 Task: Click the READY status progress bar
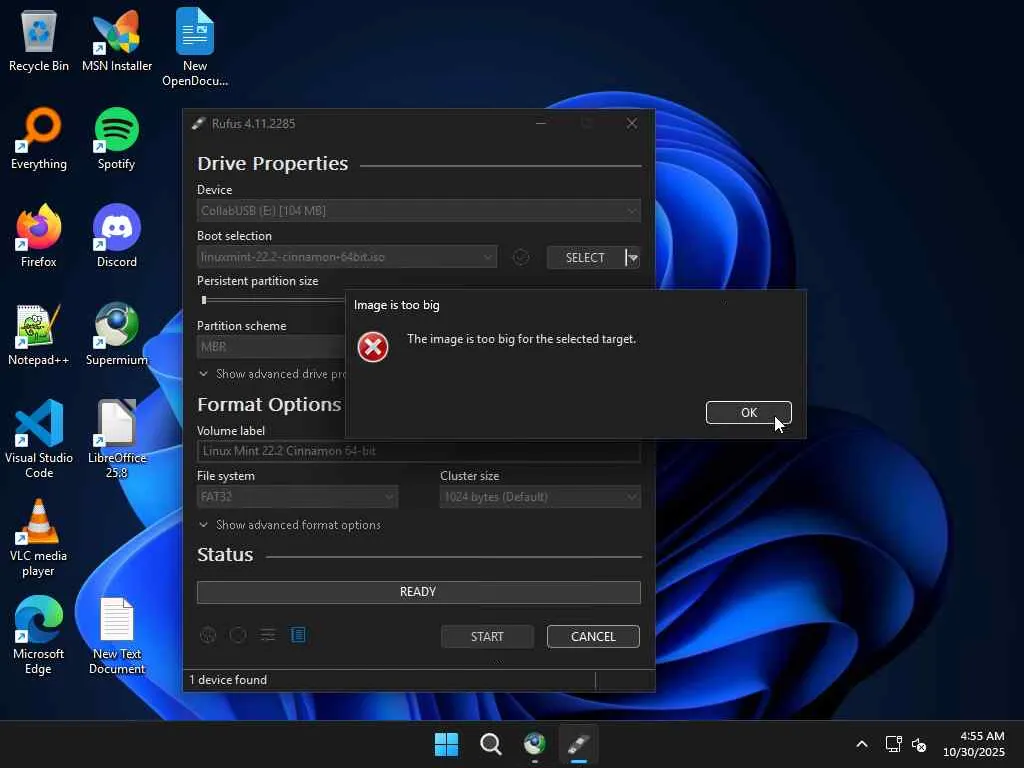419,592
